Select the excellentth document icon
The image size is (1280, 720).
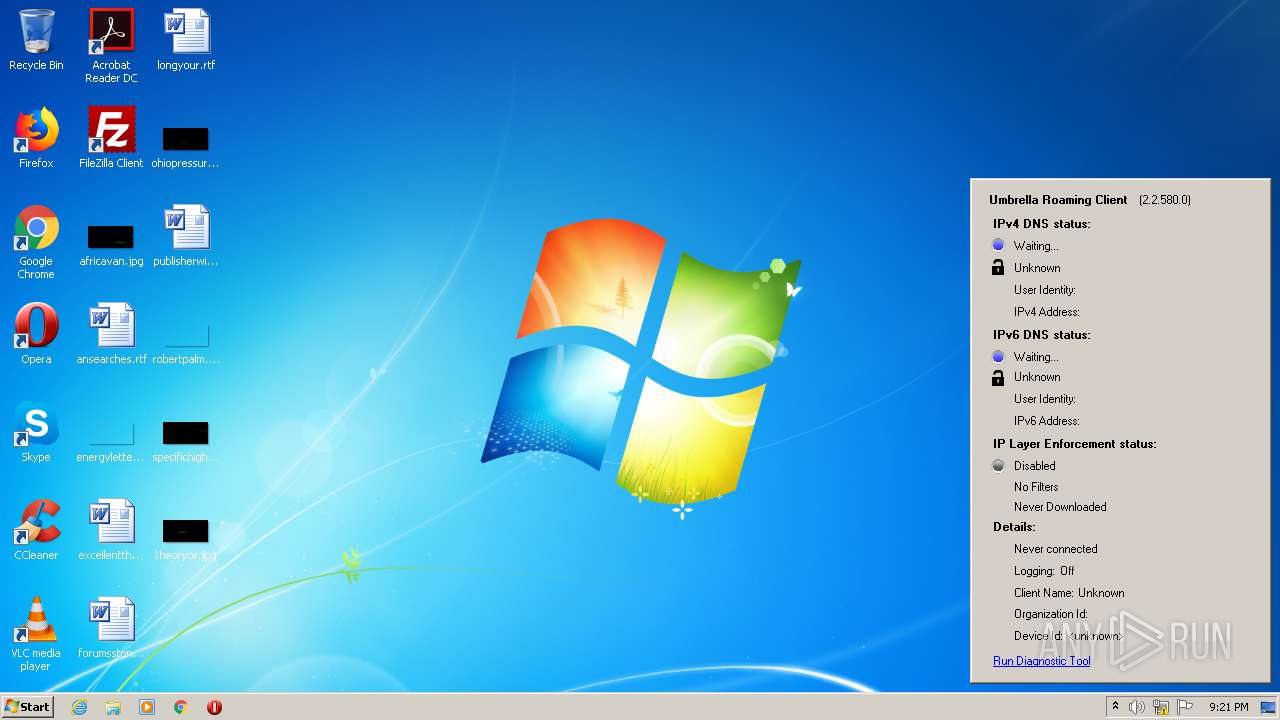111,530
